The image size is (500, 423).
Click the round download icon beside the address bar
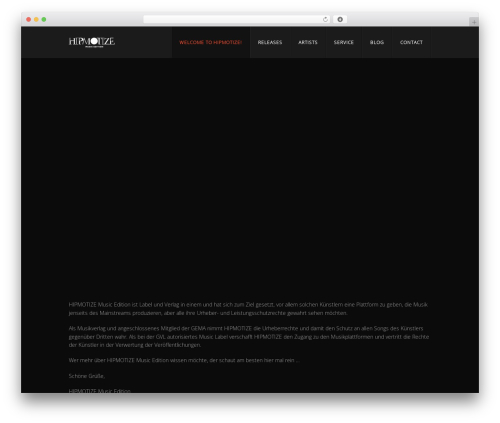click(340, 19)
